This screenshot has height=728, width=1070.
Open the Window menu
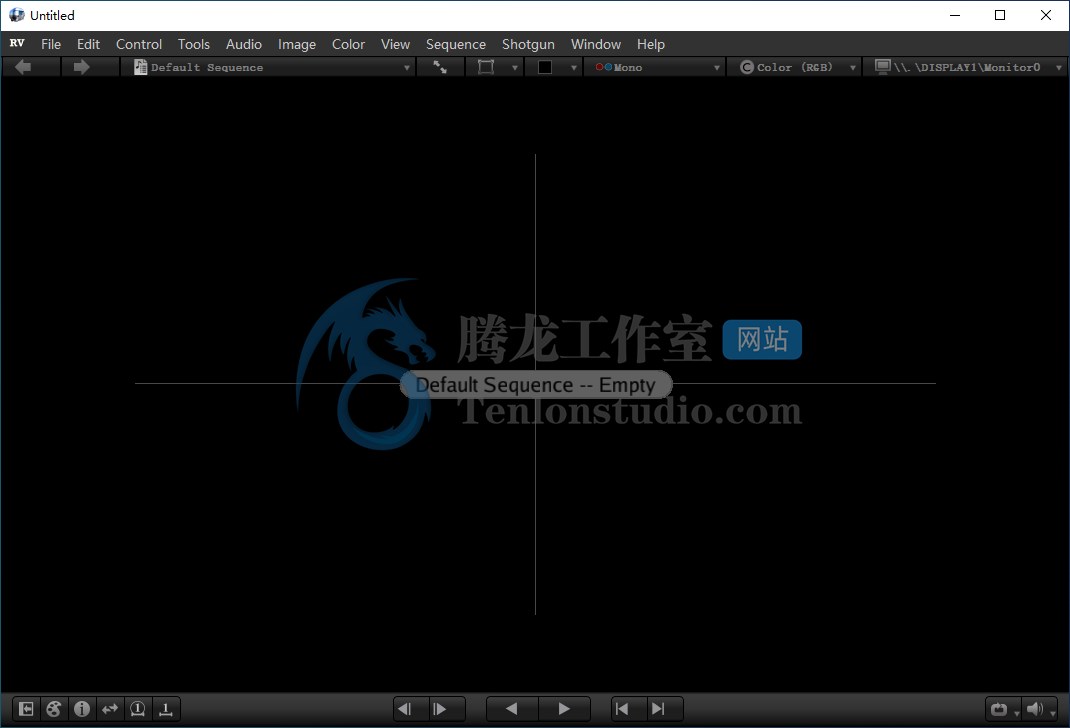pos(596,44)
